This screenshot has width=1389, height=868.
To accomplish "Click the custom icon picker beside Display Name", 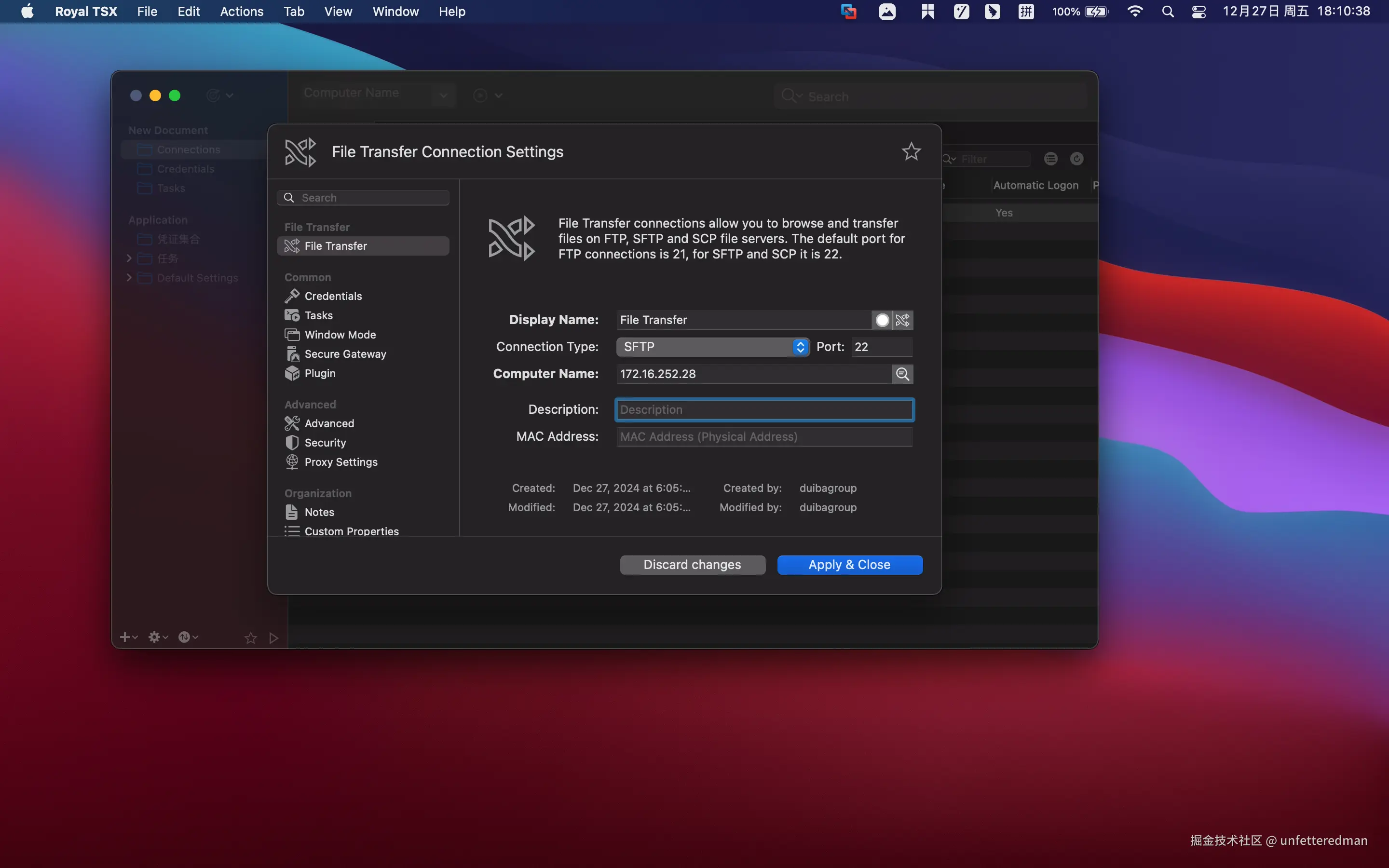I will [x=903, y=320].
